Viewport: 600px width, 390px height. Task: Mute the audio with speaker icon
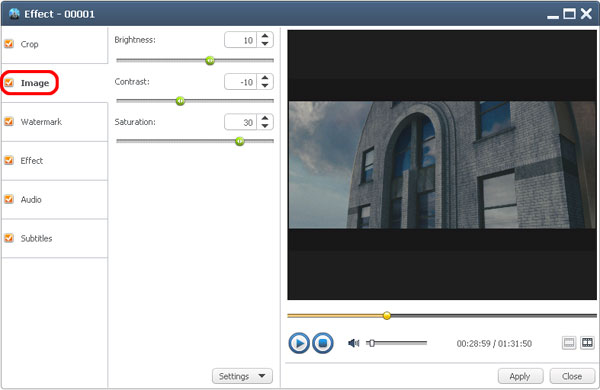[354, 343]
